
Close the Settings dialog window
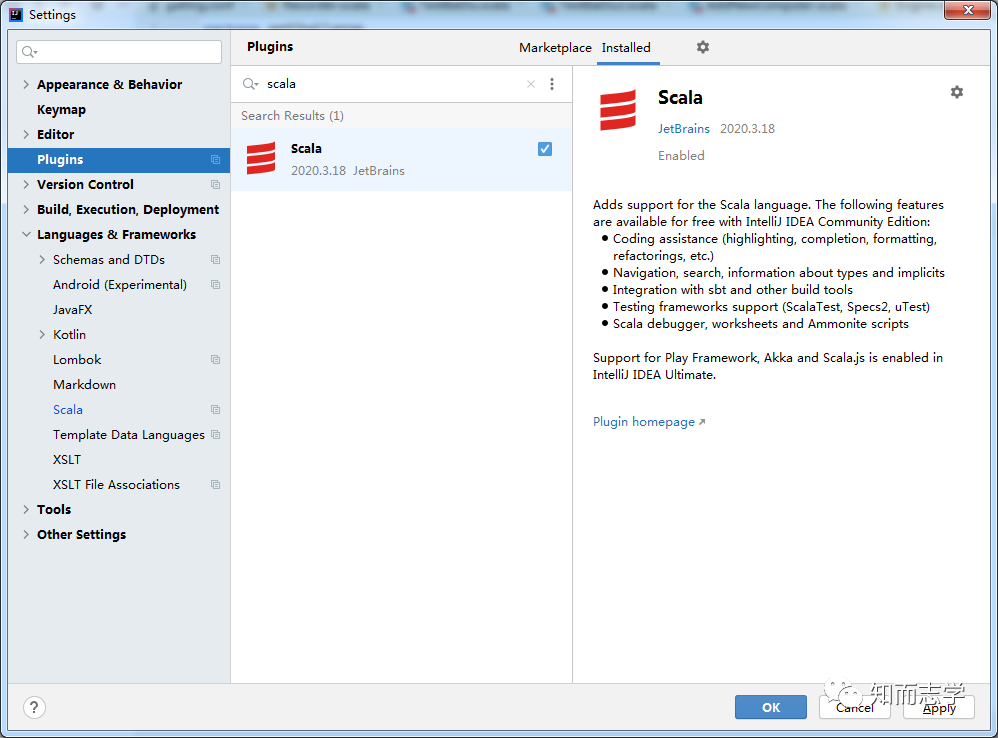tap(967, 10)
